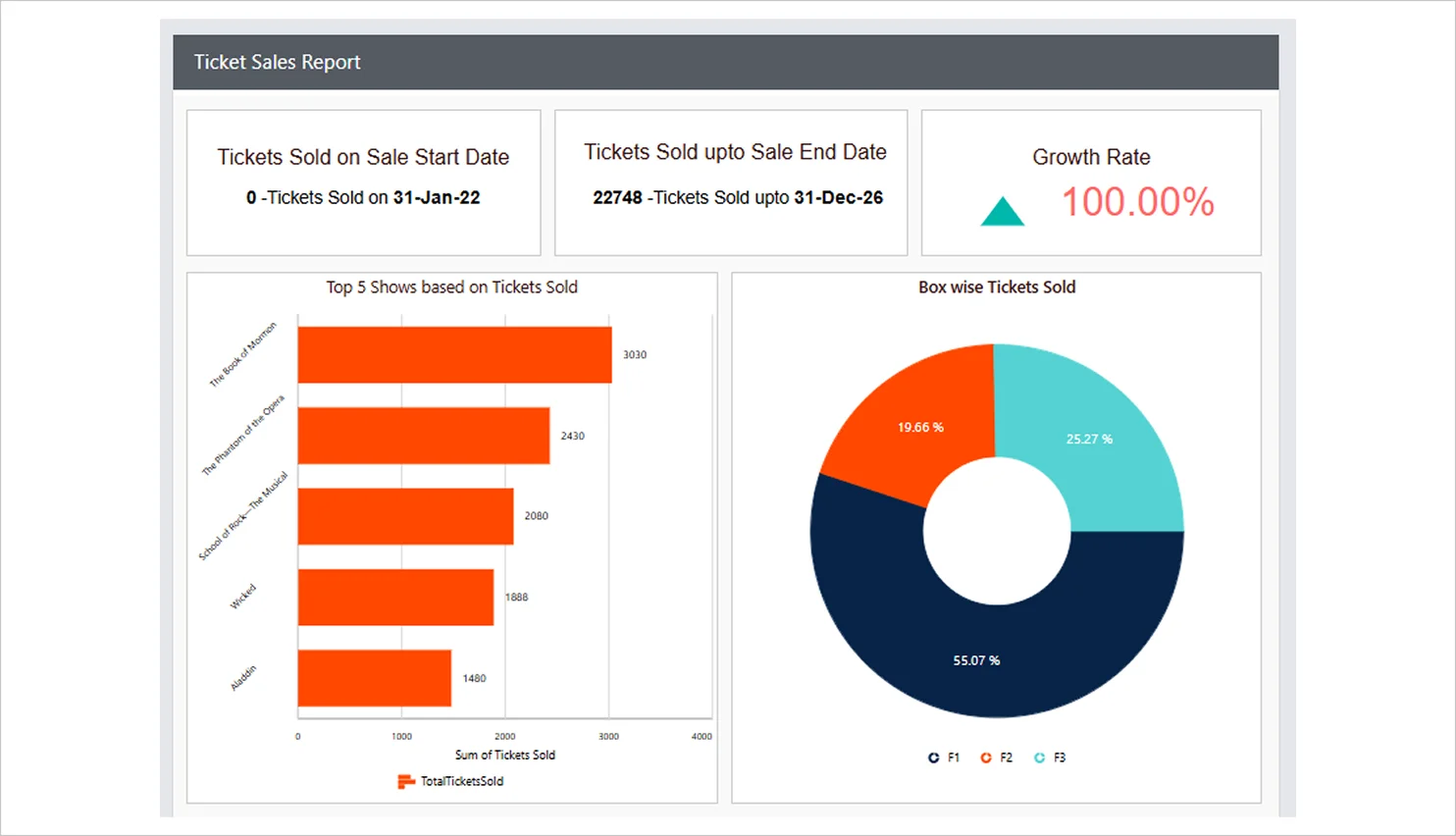Image resolution: width=1456 pixels, height=836 pixels.
Task: Click the 4000 axis tick label
Action: pos(702,736)
